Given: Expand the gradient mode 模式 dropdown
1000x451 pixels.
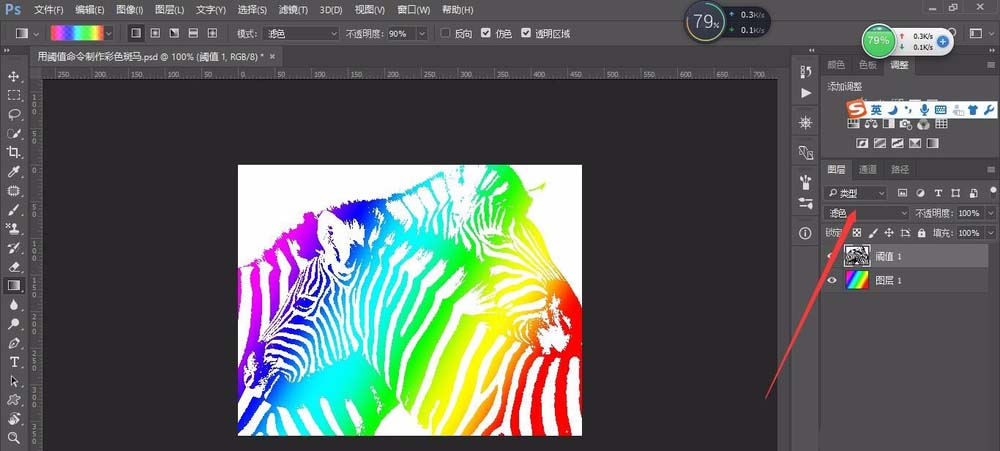Looking at the screenshot, I should (x=301, y=33).
